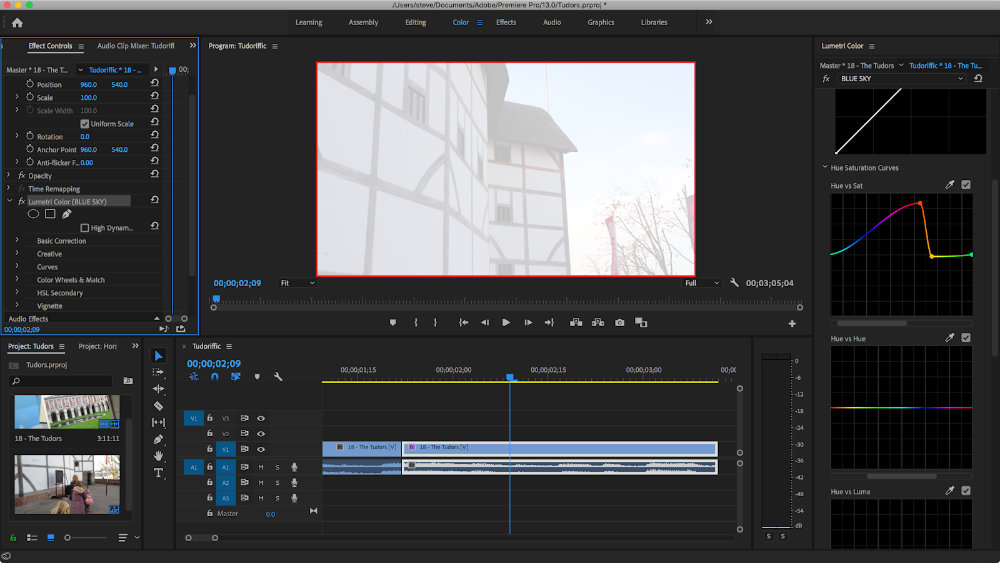The image size is (1000, 563).
Task: Pick the Ripple Edit tool
Action: click(159, 389)
